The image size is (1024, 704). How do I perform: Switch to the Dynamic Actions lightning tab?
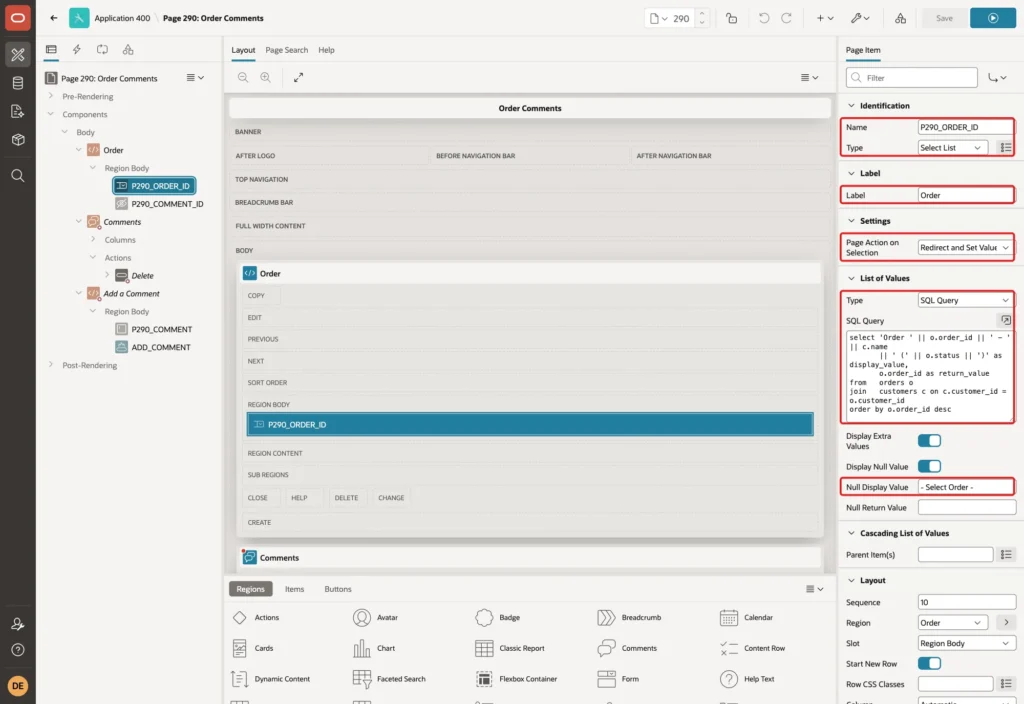tap(76, 50)
